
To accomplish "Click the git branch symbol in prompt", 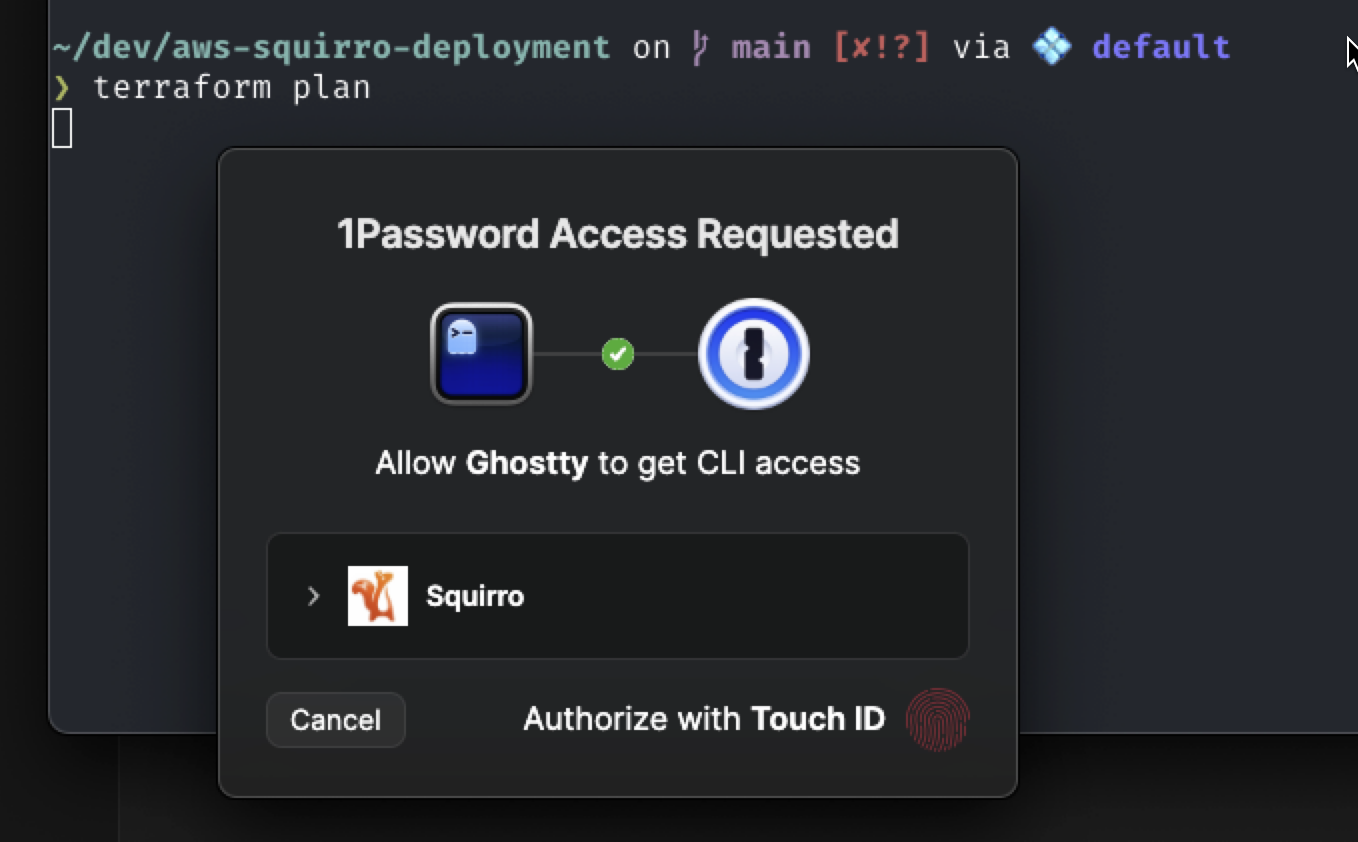I will click(700, 47).
